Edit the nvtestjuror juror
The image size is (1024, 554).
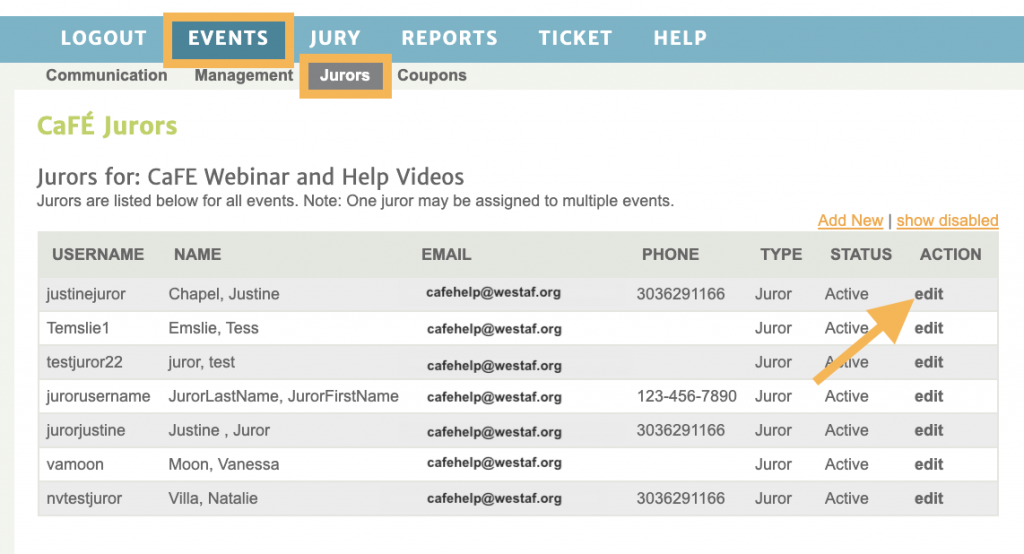[x=929, y=498]
